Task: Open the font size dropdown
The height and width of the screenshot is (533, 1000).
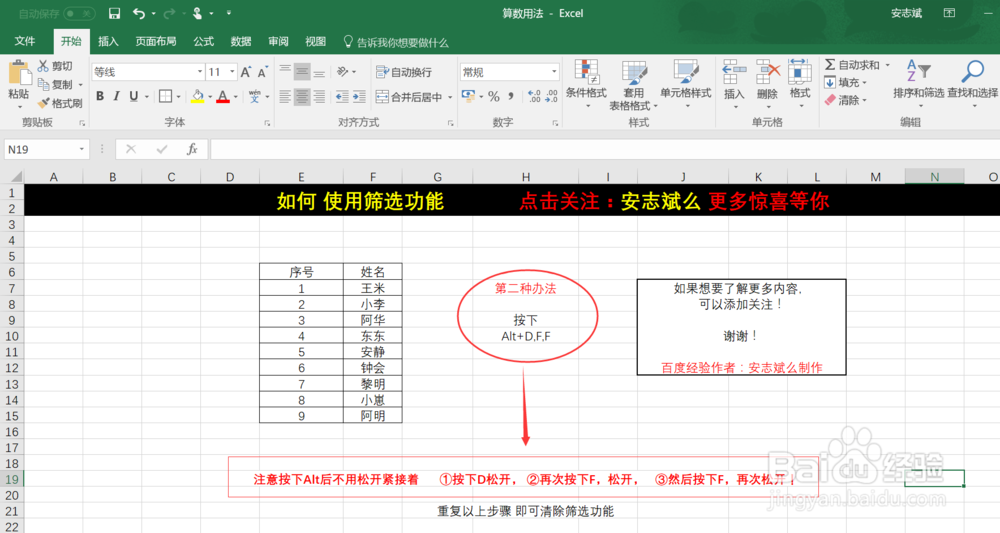Action: [x=232, y=72]
